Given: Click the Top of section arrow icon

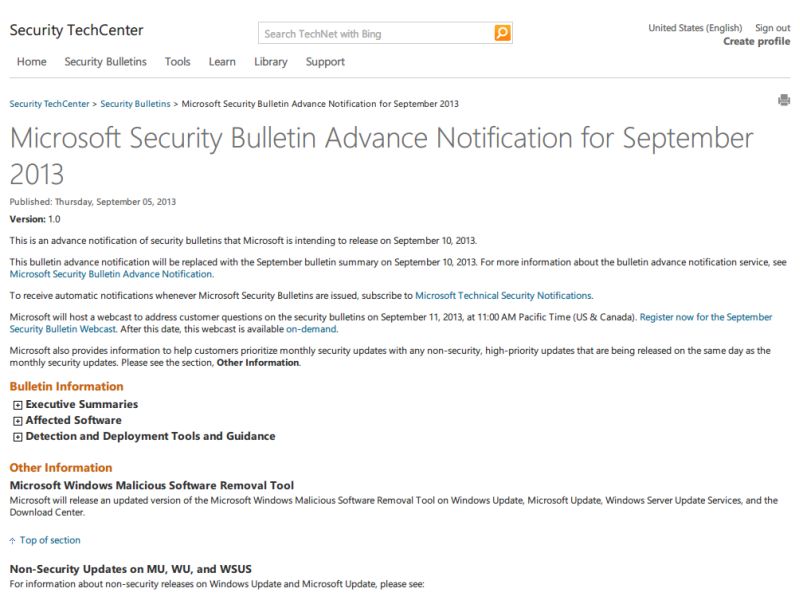Looking at the screenshot, I should pos(12,541).
